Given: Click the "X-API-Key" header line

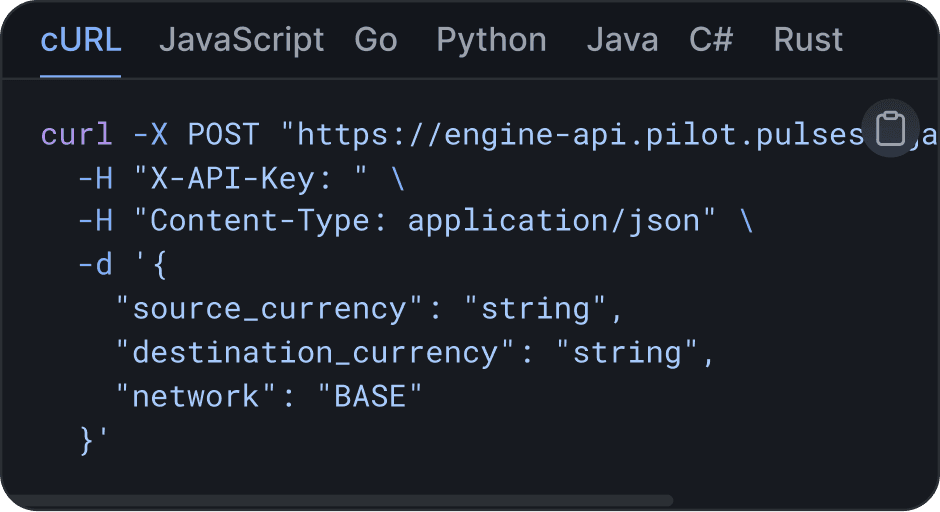Looking at the screenshot, I should click(242, 178).
